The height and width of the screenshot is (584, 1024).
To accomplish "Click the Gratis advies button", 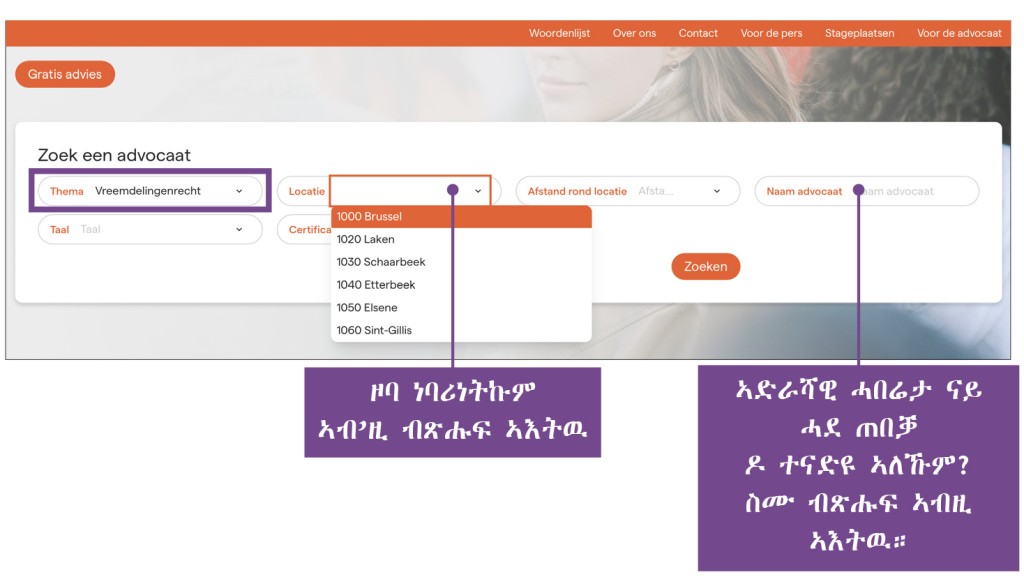I will tap(65, 74).
